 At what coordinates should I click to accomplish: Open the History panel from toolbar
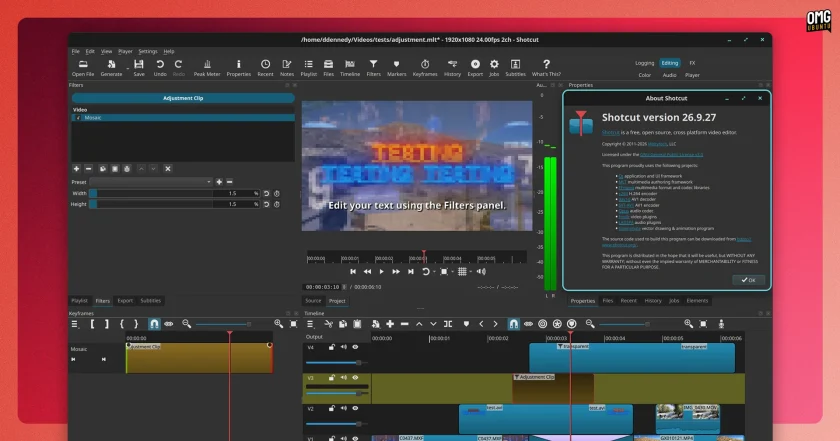(x=452, y=68)
